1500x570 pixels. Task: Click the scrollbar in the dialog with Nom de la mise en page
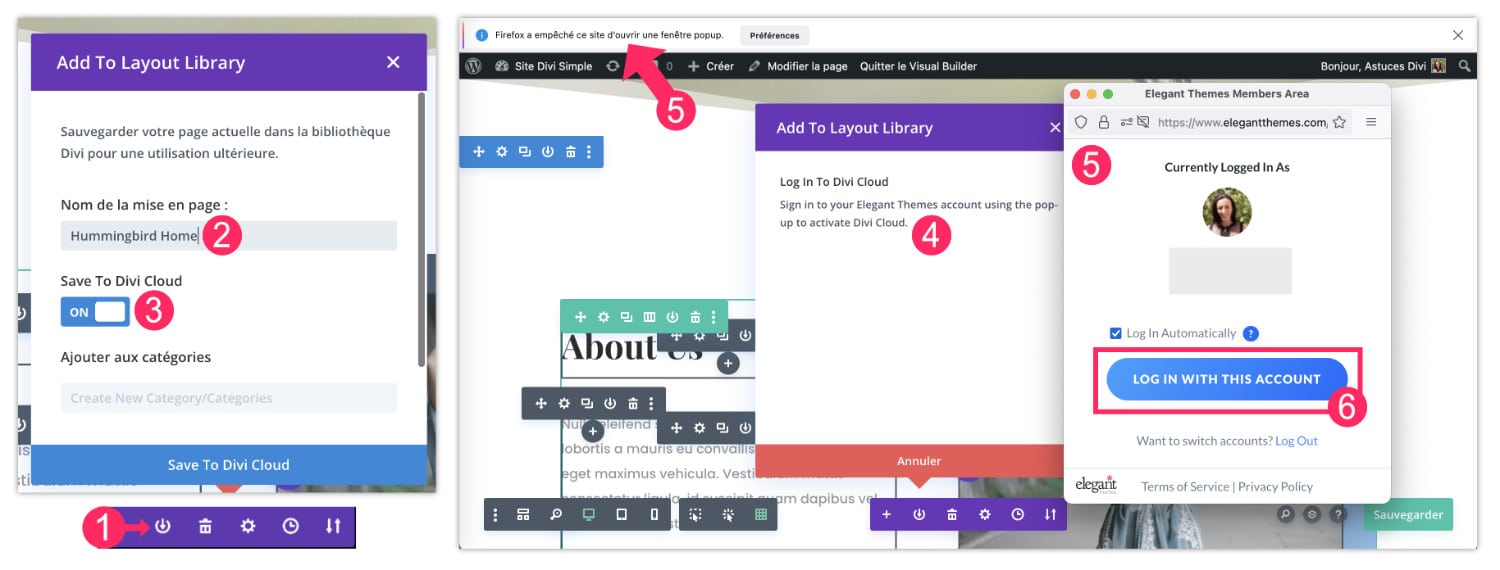point(421,230)
